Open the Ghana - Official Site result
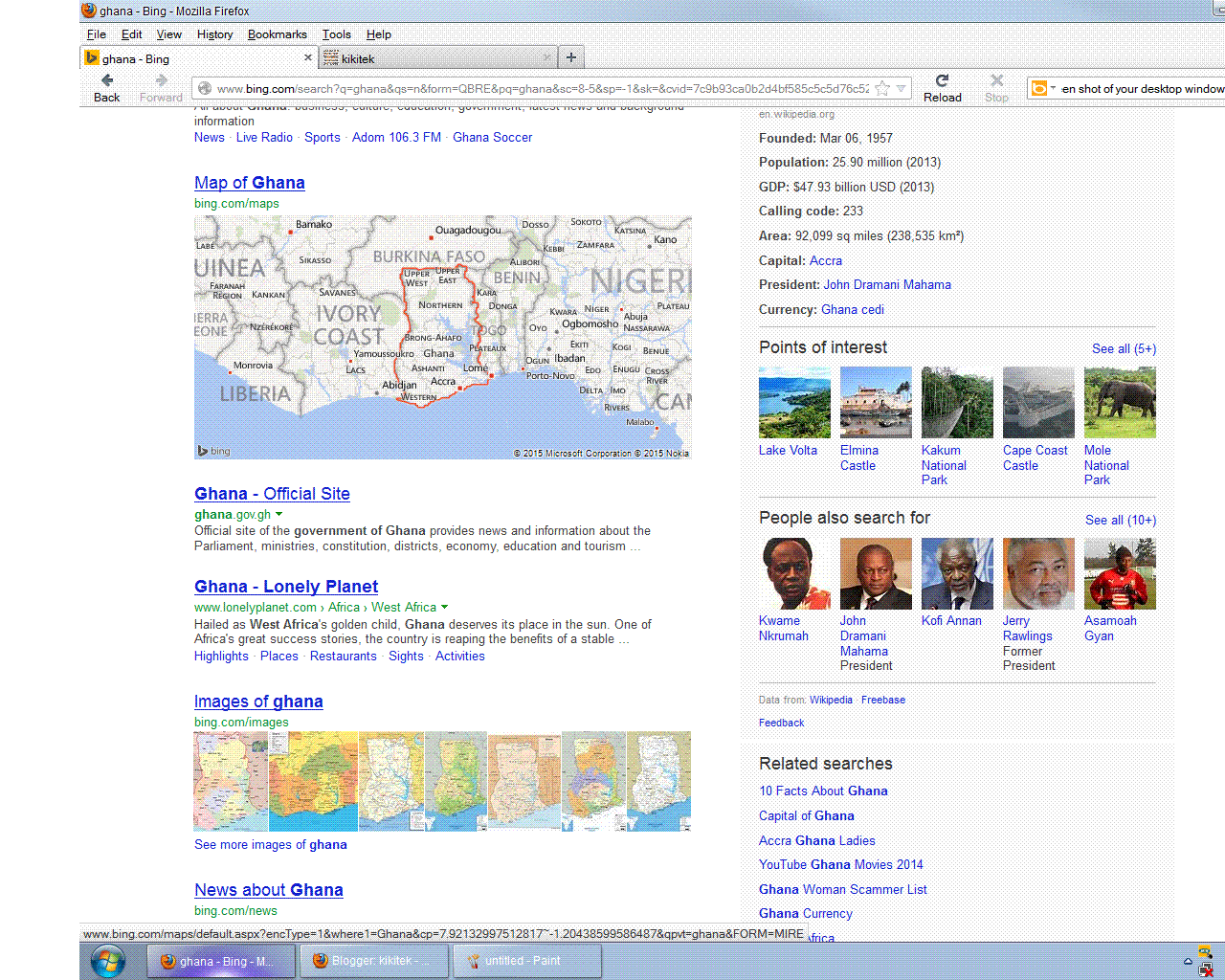This screenshot has width=1225, height=980. [272, 494]
